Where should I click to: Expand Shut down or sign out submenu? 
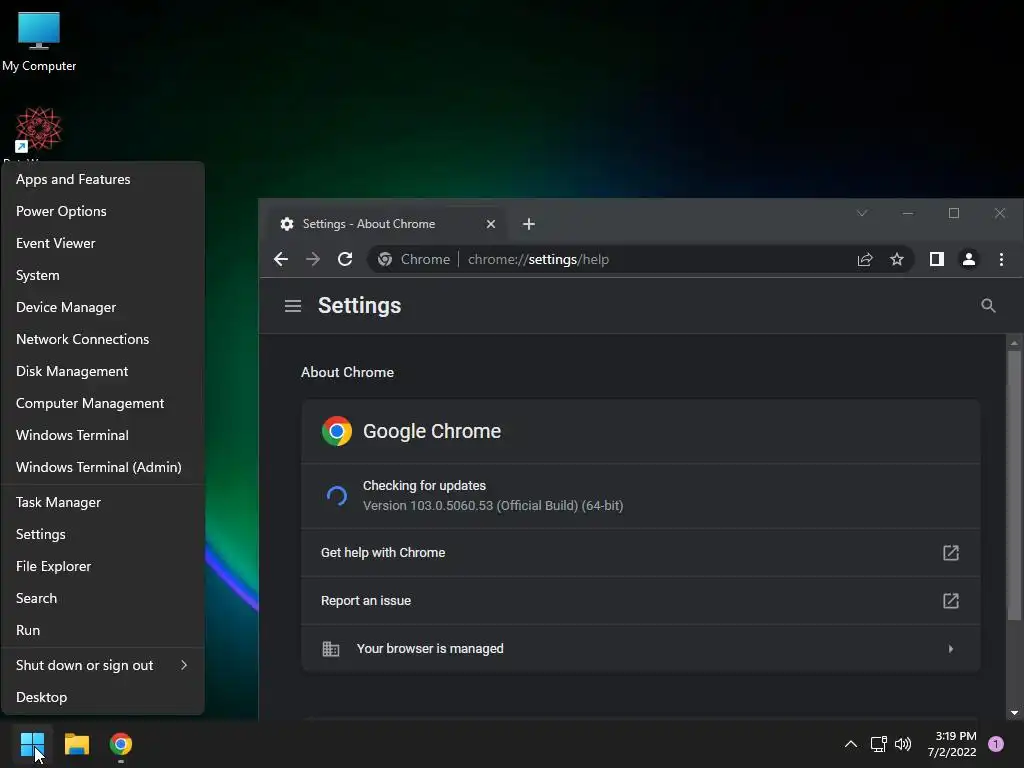[x=184, y=665]
